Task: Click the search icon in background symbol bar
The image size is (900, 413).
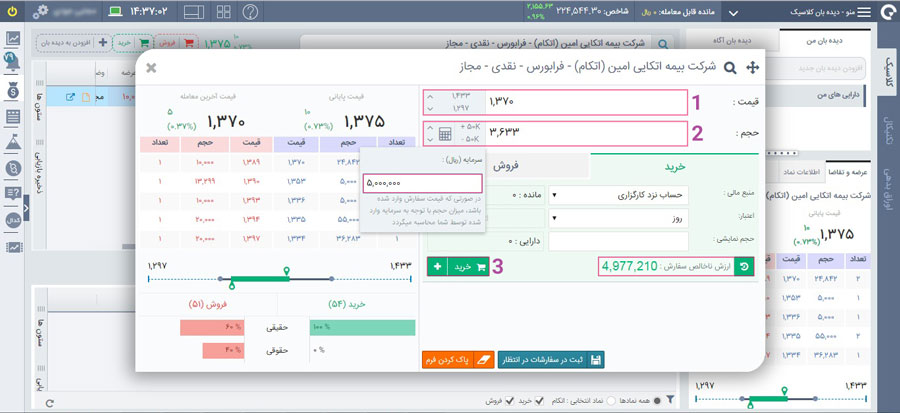Action: coord(662,44)
